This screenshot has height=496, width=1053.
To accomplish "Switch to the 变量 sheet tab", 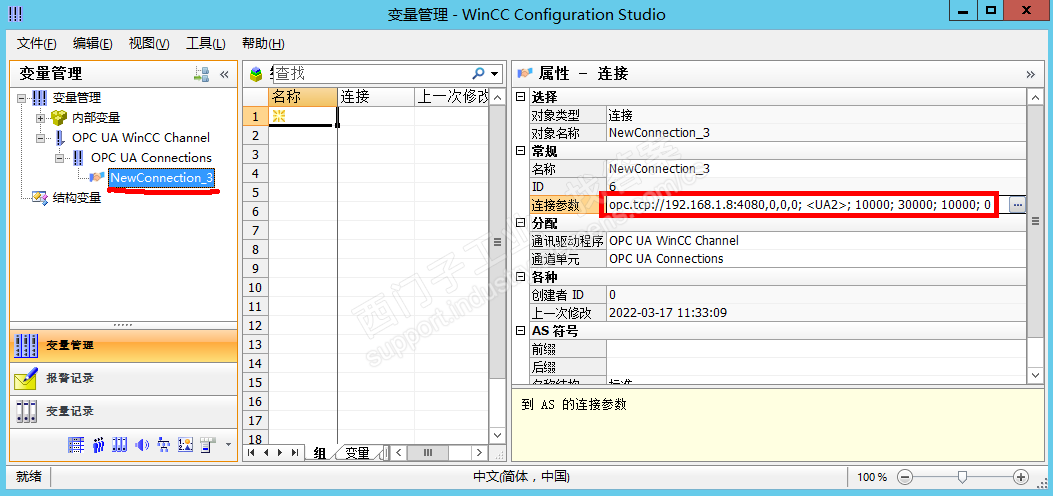I will pos(357,453).
